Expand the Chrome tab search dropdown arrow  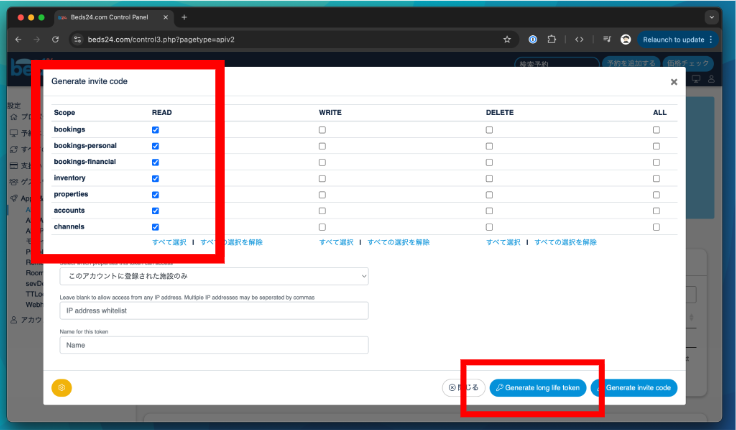[x=712, y=17]
